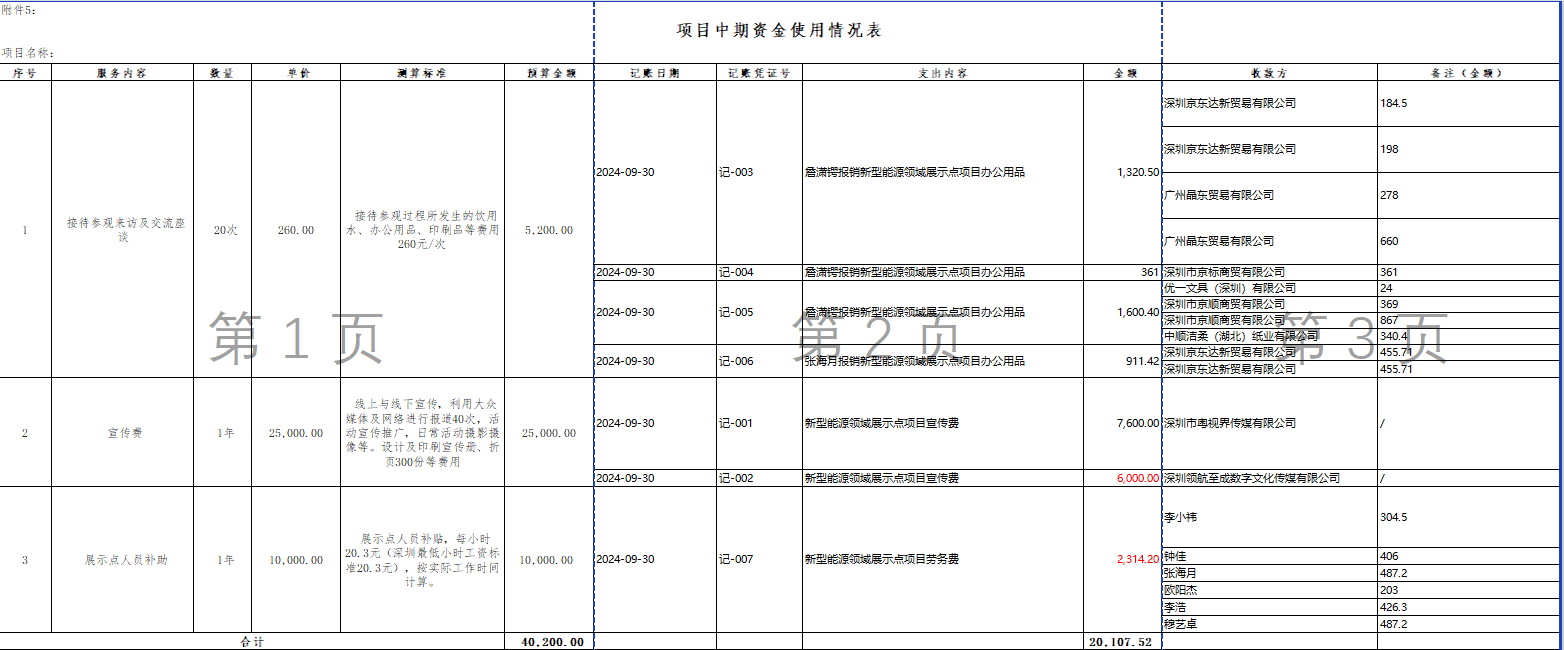This screenshot has width=1564, height=650.
Task: Select the '接待参观来访及交流座谈' cell
Action: click(122, 230)
